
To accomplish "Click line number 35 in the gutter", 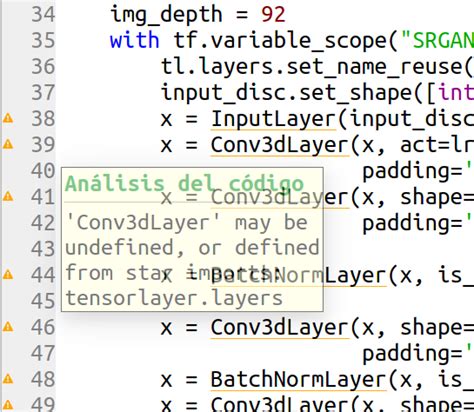I will coord(43,41).
